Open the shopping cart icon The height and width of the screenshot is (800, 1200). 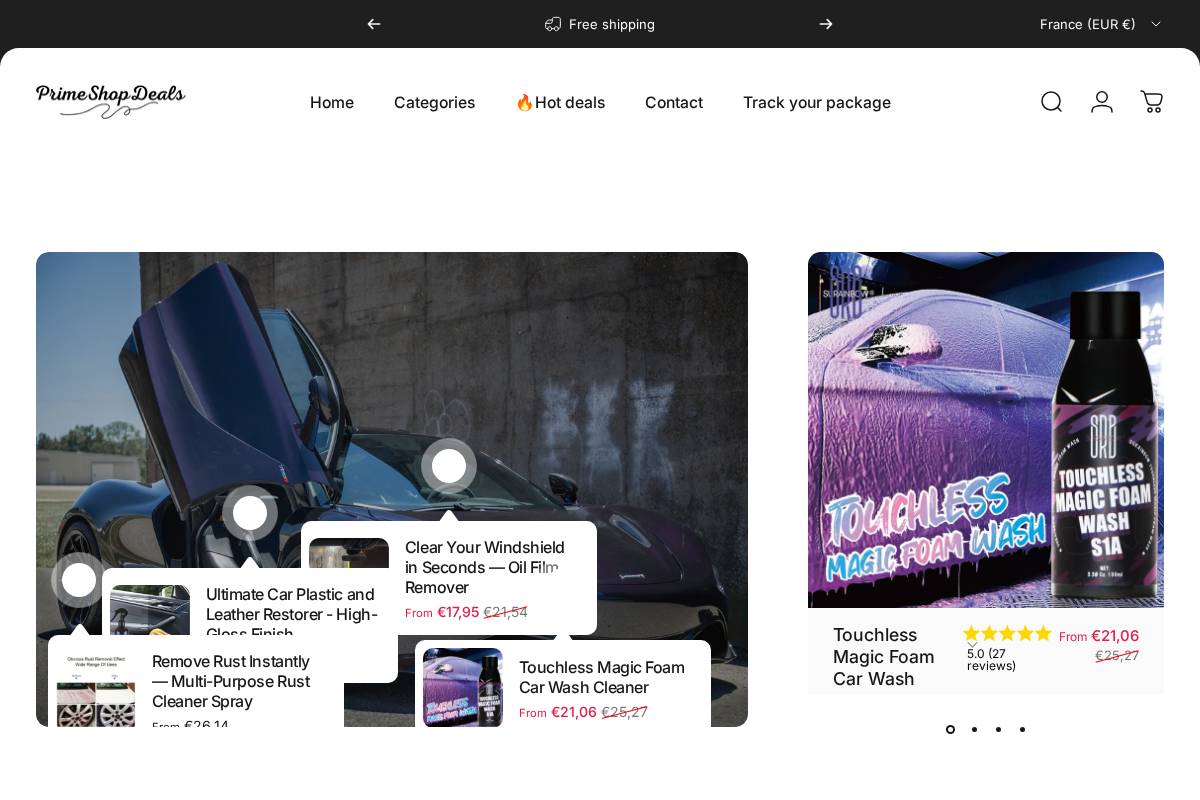tap(1152, 102)
